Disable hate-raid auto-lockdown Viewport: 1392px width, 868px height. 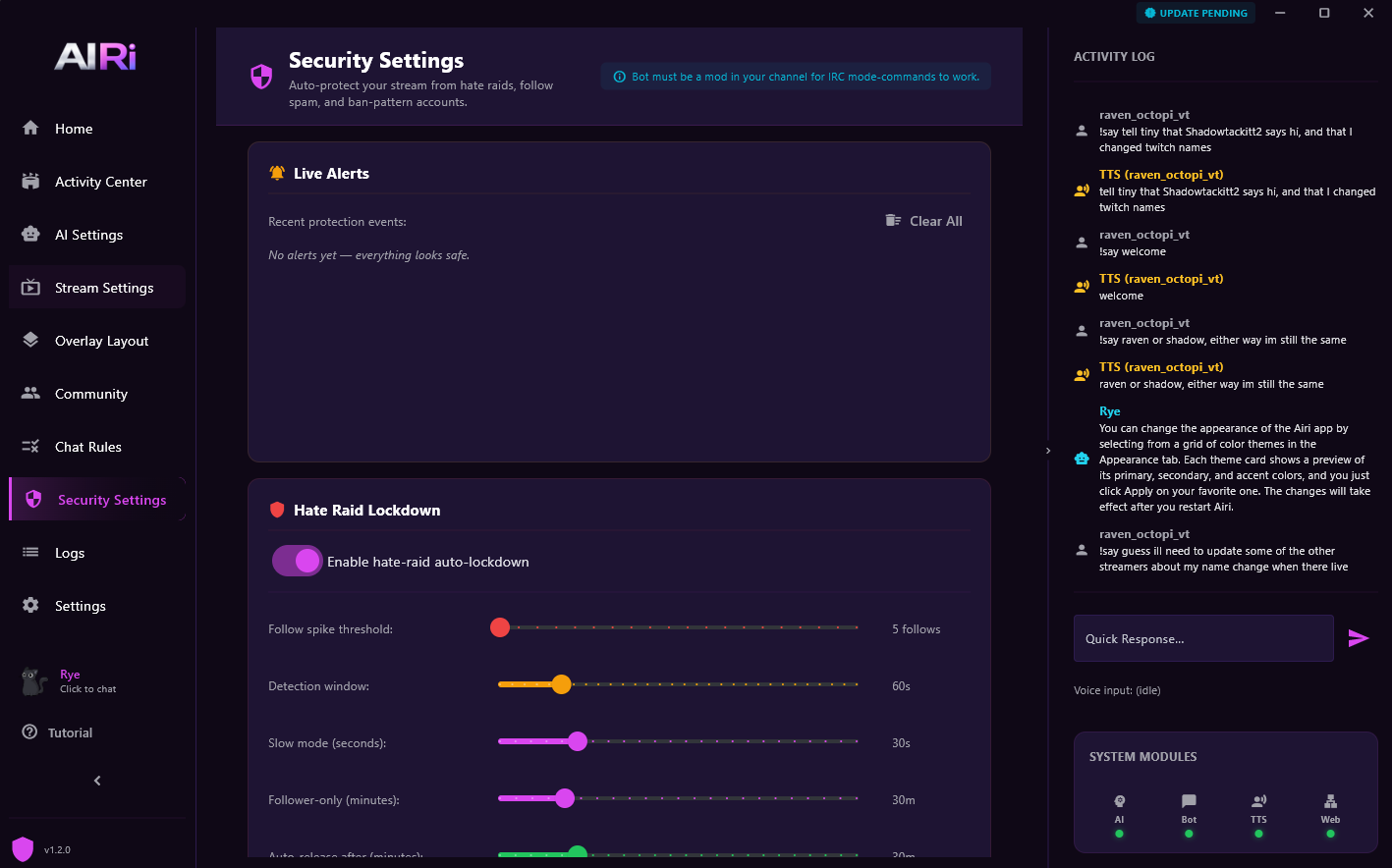[x=297, y=560]
